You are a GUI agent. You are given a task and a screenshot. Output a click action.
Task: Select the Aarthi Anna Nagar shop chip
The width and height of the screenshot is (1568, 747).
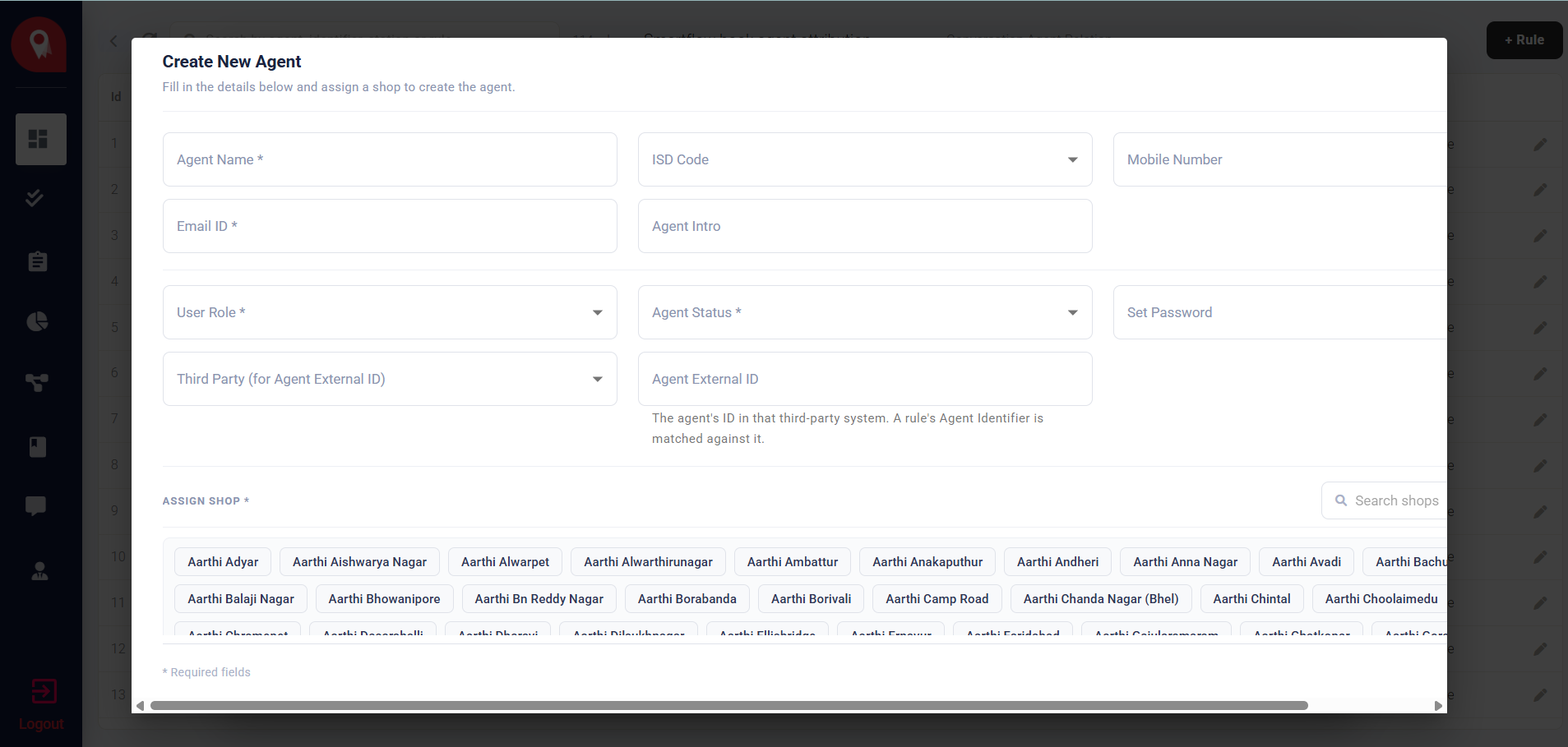pos(1185,562)
